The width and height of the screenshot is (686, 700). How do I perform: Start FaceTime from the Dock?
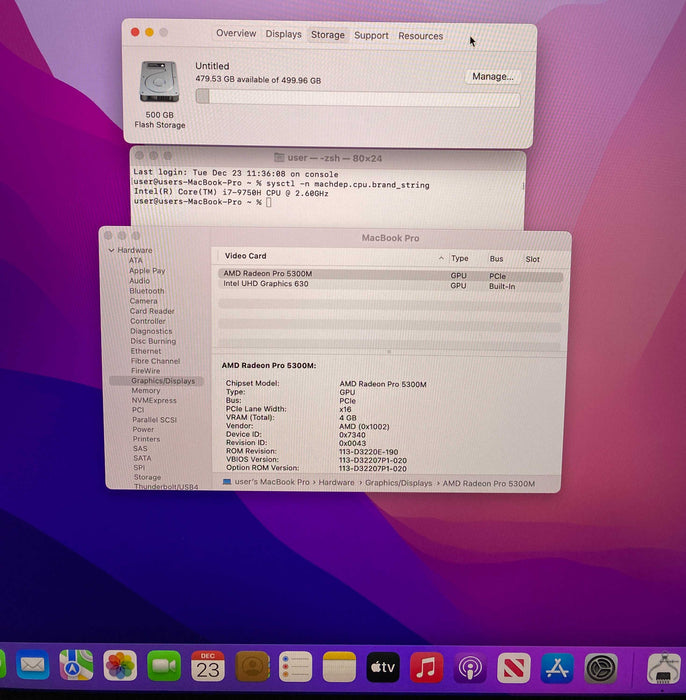(164, 666)
